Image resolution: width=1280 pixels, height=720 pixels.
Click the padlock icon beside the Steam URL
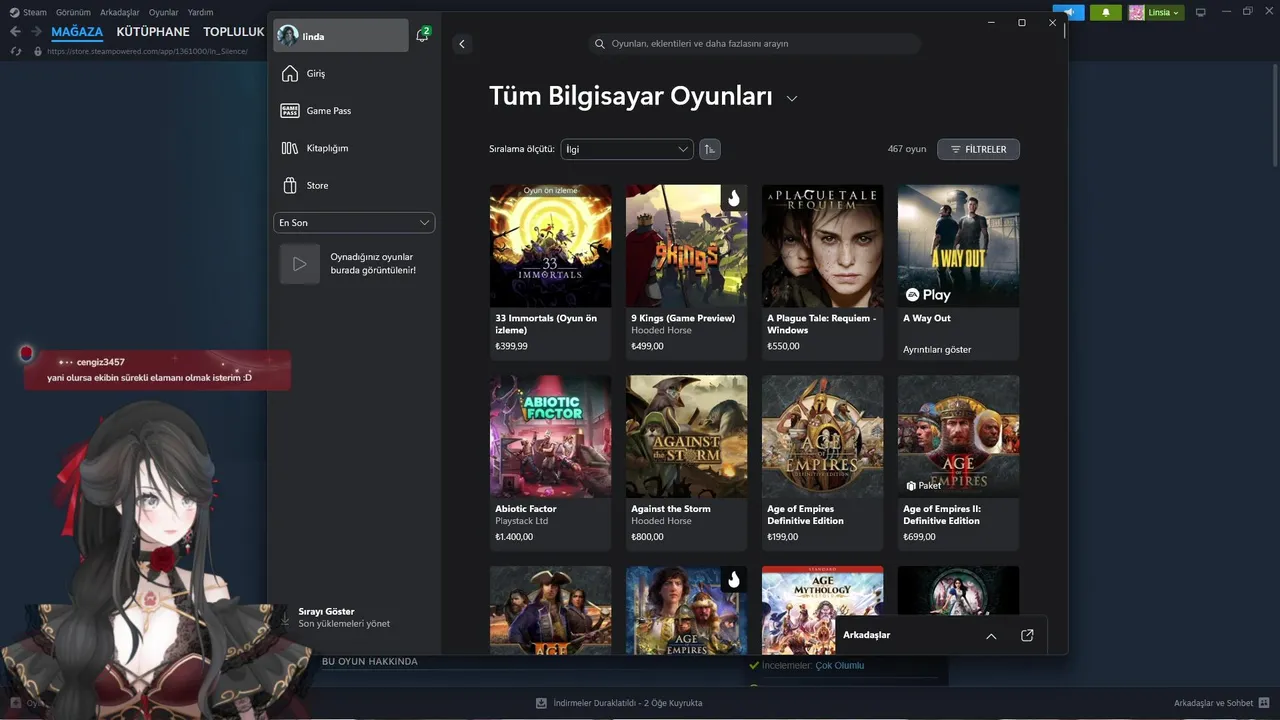[37, 51]
